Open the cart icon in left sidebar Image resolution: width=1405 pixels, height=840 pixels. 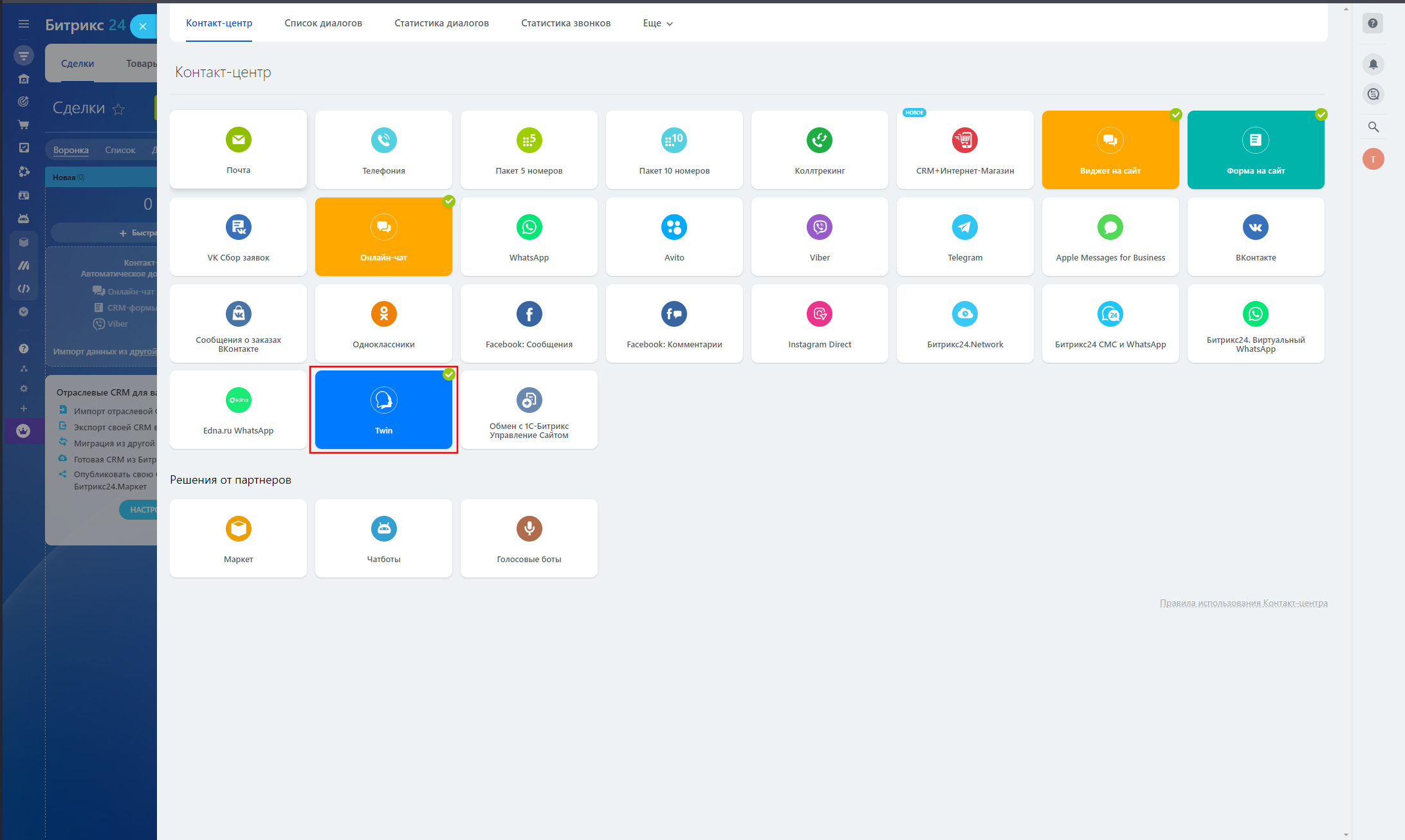coord(24,125)
